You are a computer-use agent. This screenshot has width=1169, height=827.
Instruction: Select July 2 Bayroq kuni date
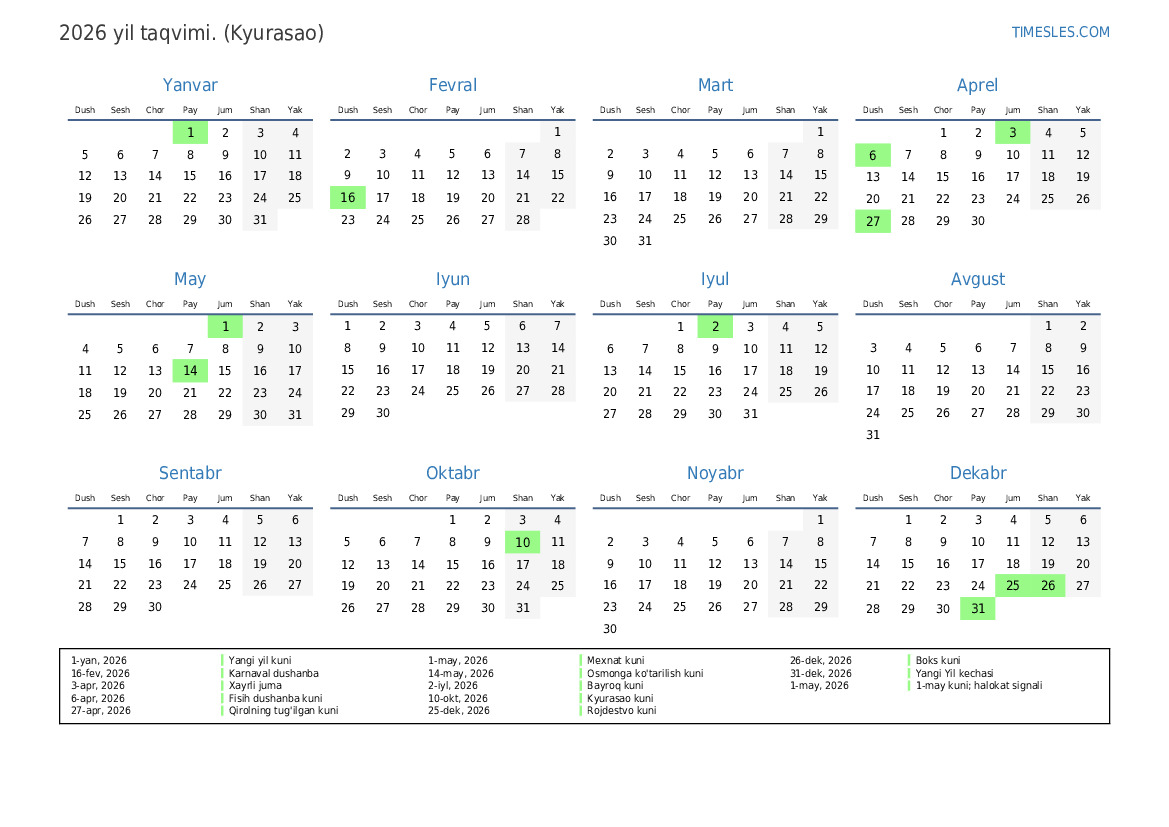tap(715, 327)
